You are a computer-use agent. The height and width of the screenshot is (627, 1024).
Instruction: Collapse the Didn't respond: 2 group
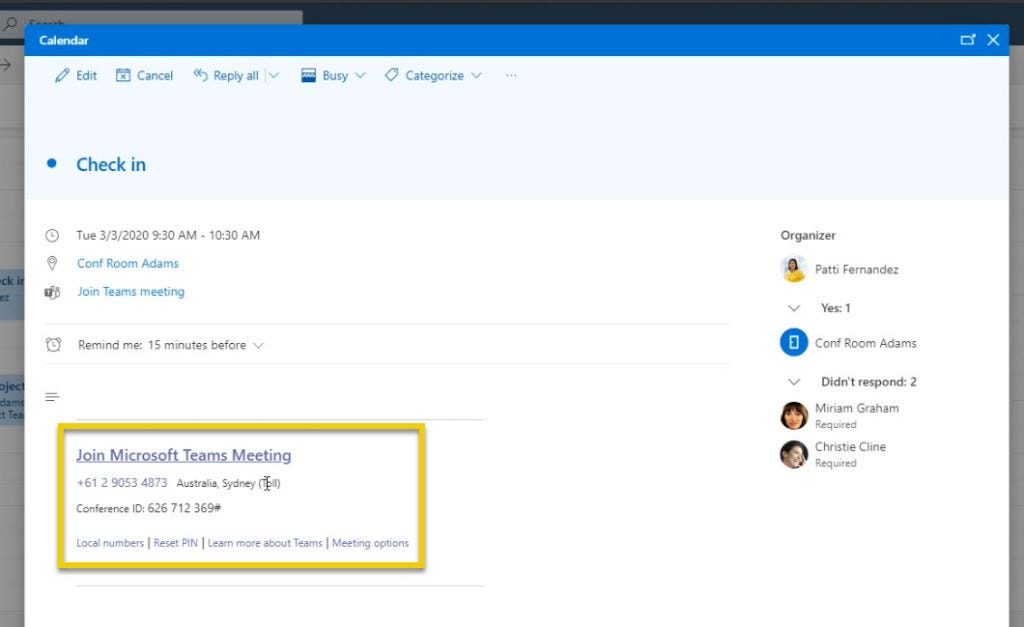793,382
